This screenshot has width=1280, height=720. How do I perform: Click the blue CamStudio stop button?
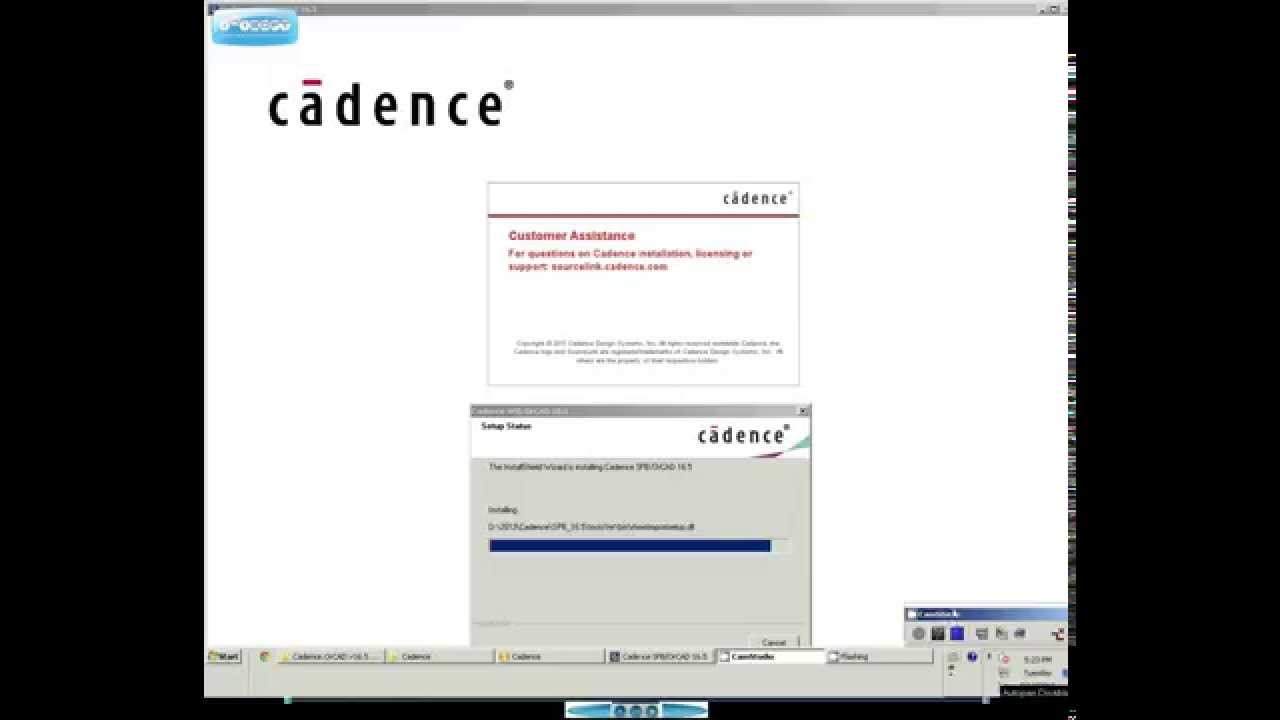957,633
